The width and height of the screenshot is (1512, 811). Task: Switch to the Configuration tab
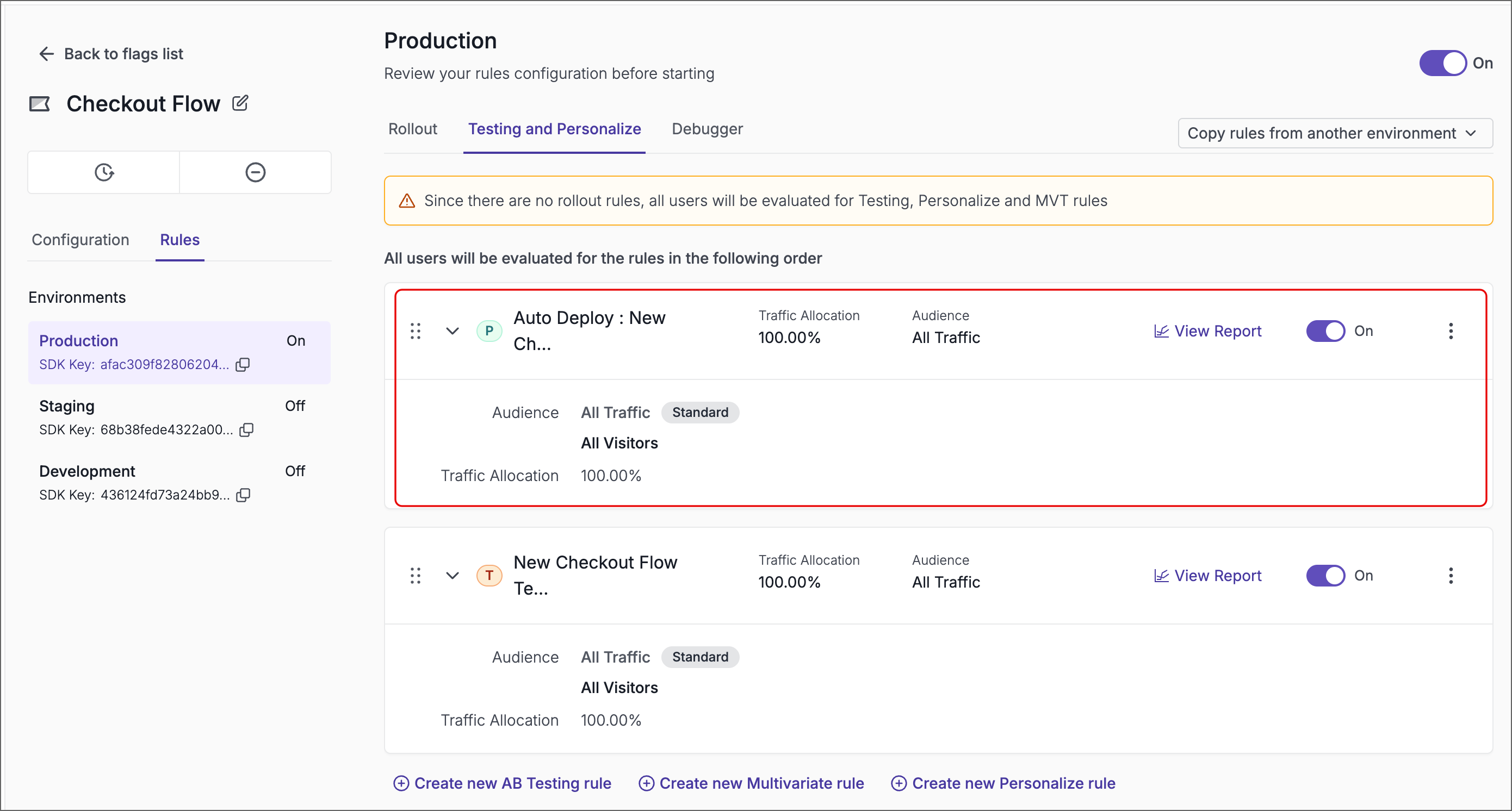(x=80, y=240)
